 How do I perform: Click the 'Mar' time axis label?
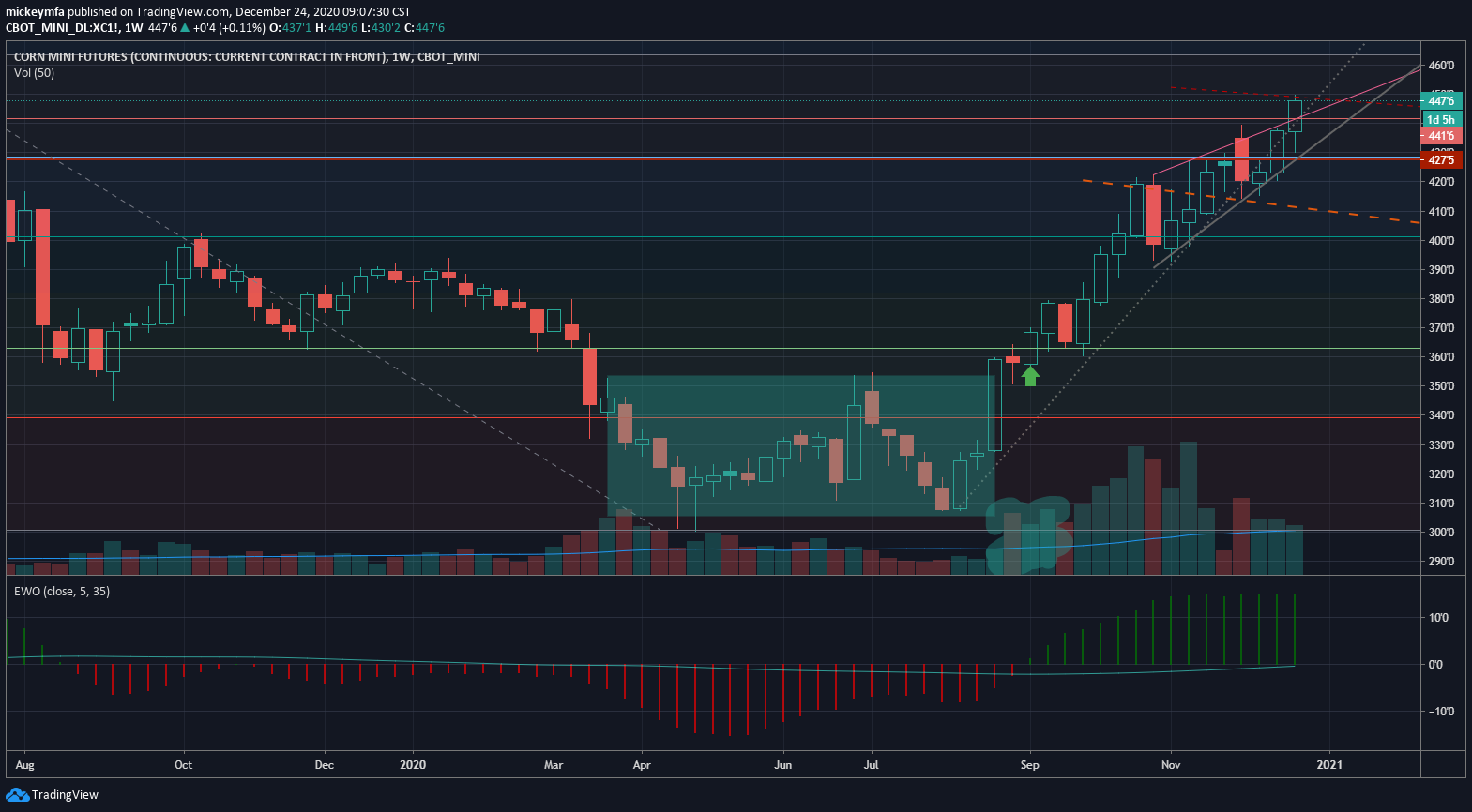pos(554,765)
